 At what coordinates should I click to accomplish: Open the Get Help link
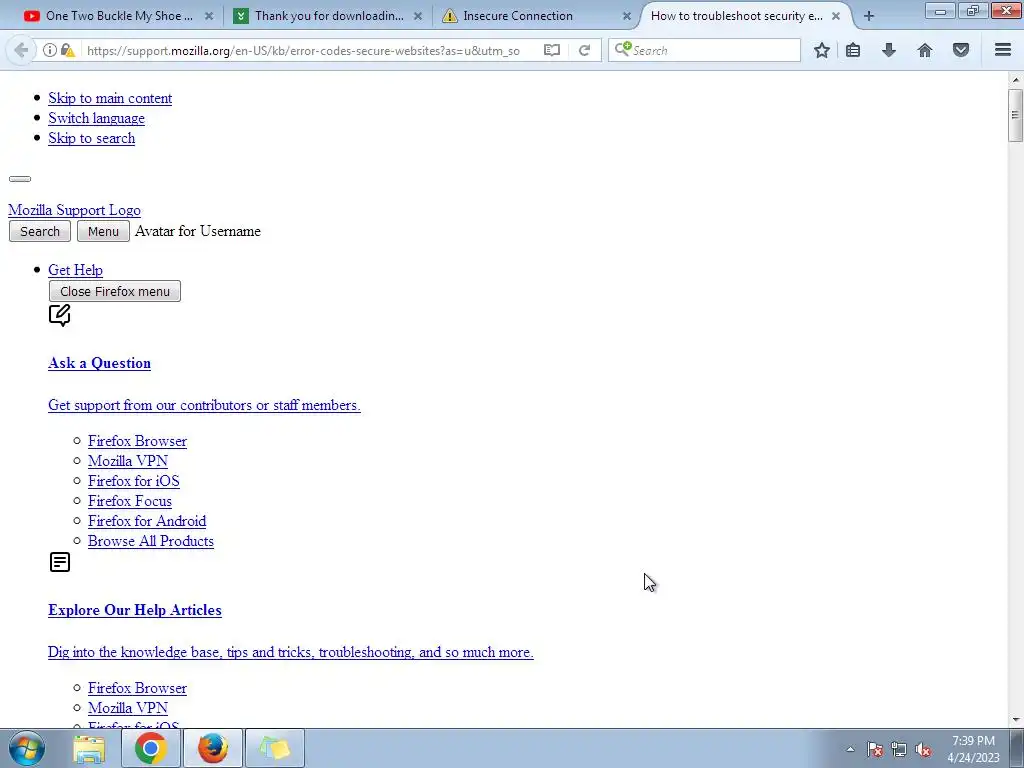pos(76,270)
